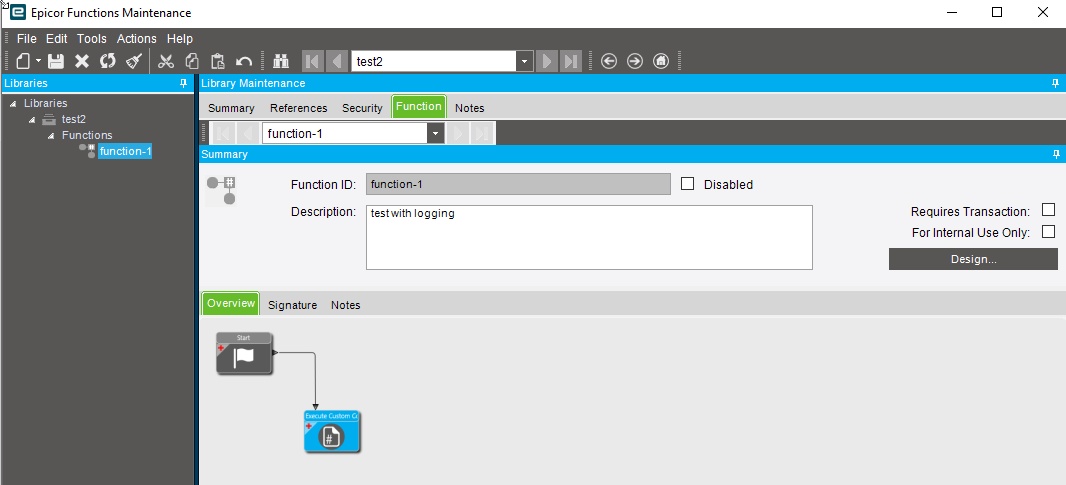Click the Delete X toolbar icon

(x=82, y=61)
